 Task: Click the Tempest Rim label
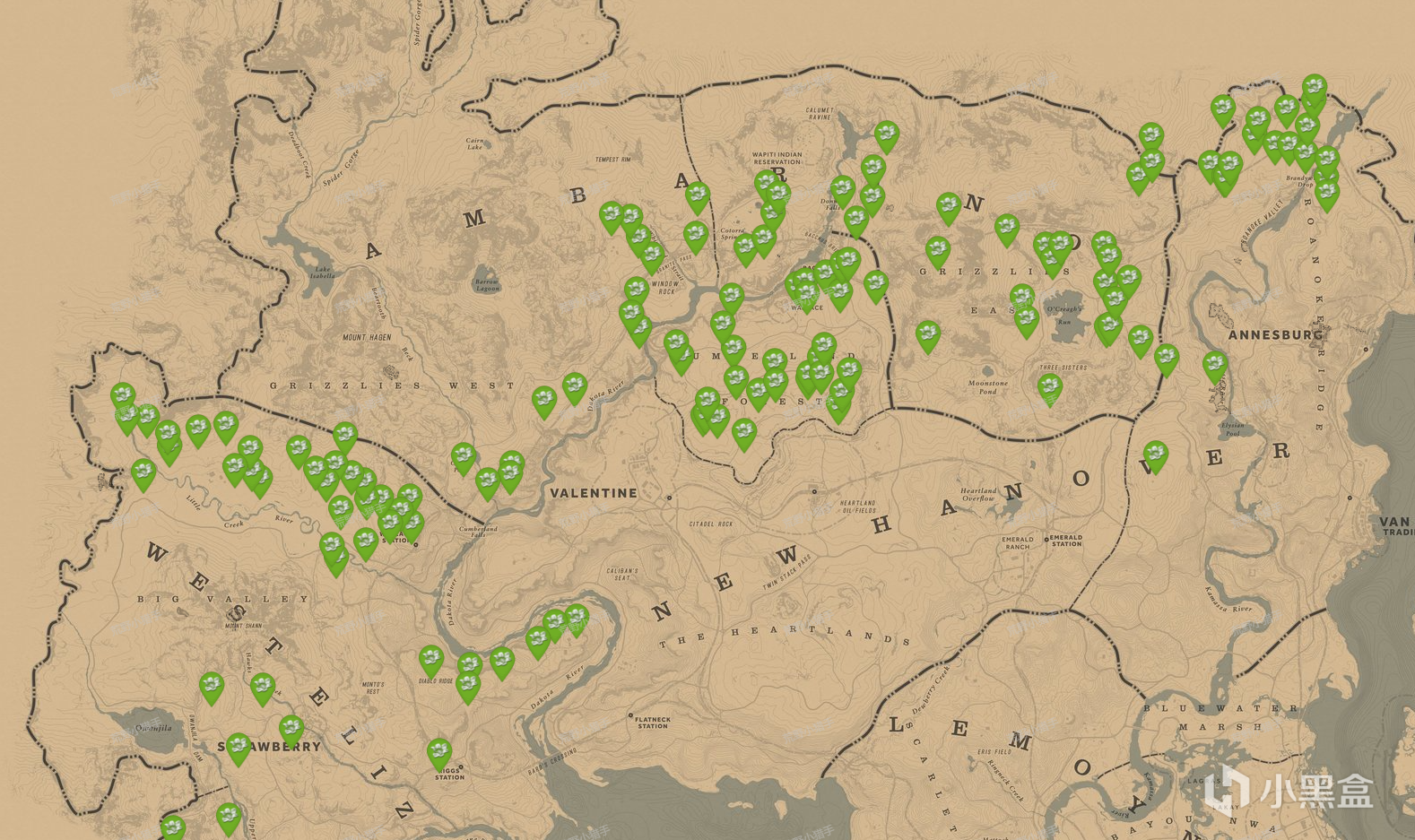(613, 160)
